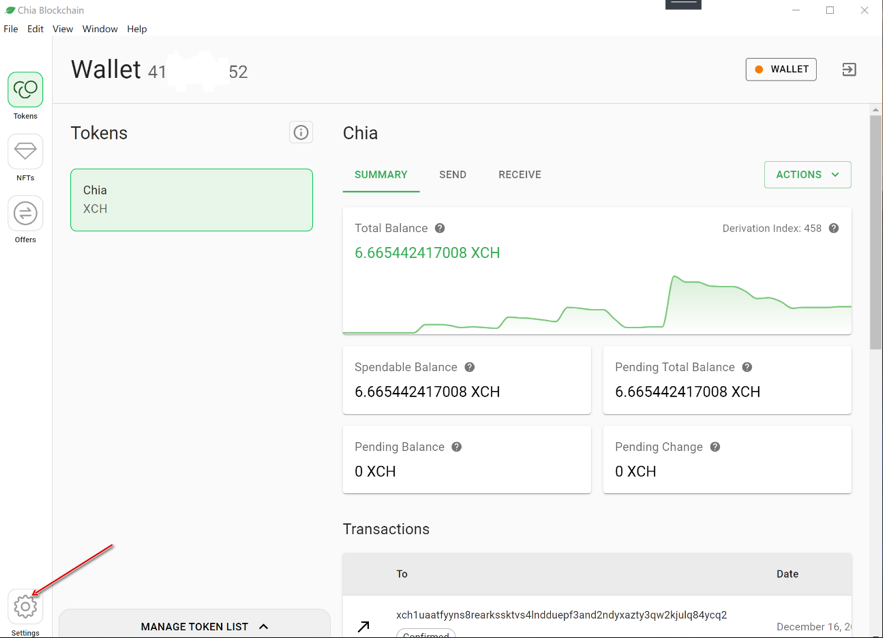Open the NFTs diamond icon
This screenshot has height=638, width=883.
[x=25, y=151]
